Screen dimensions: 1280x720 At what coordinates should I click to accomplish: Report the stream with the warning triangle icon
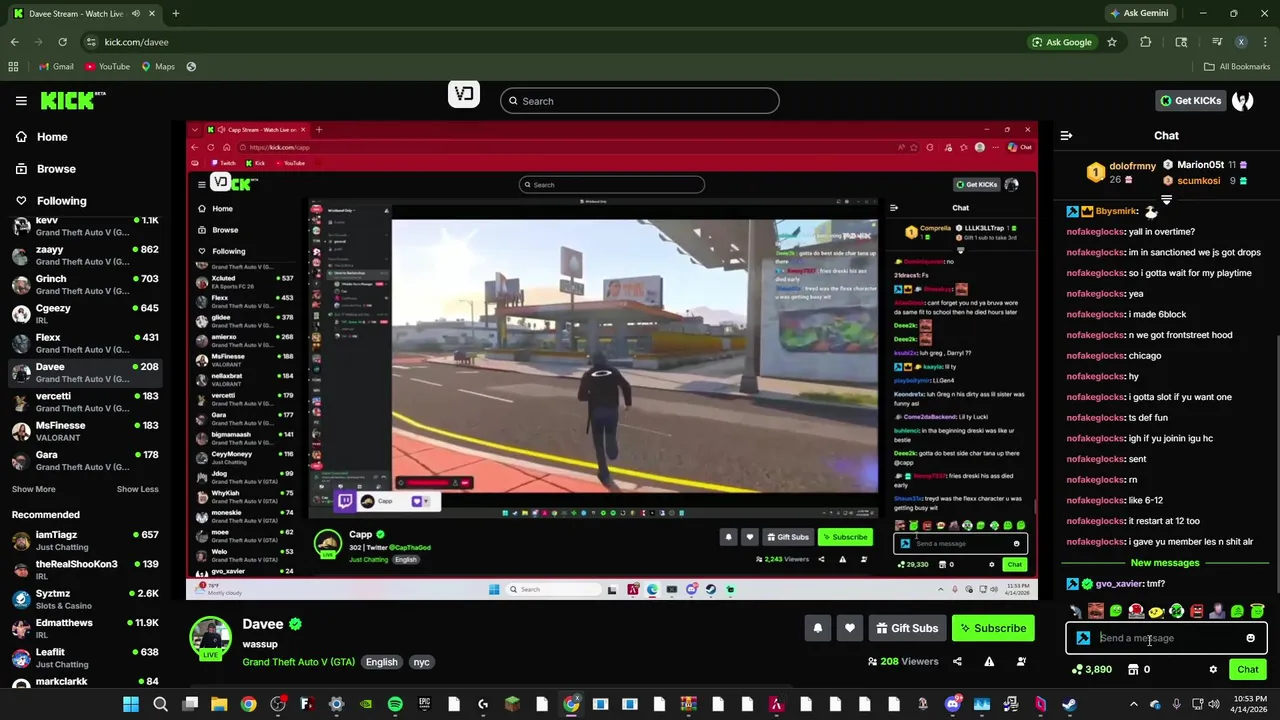(989, 661)
